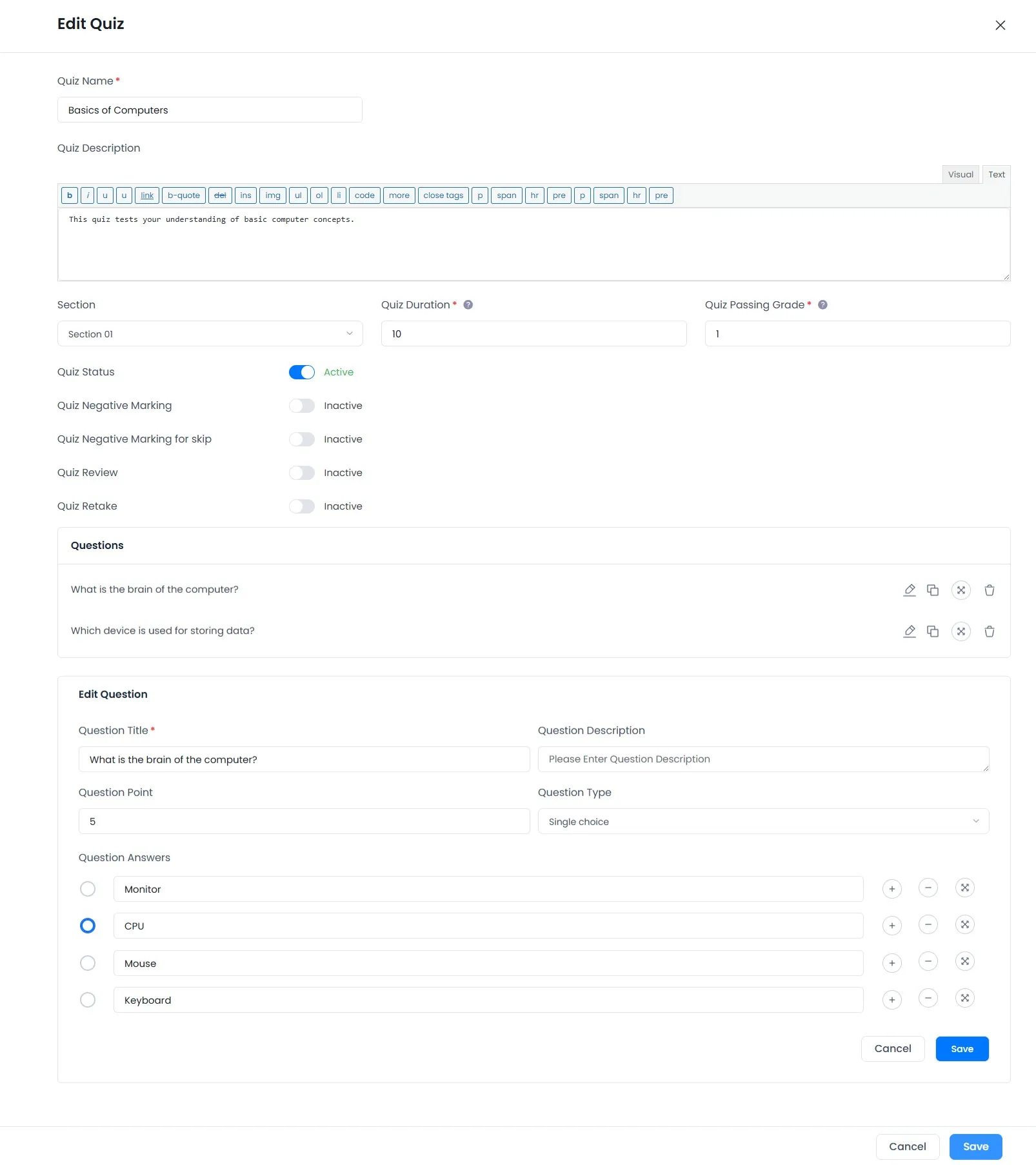Image resolution: width=1036 pixels, height=1165 pixels.
Task: Delete the 'What is the brain' question
Action: tap(989, 590)
